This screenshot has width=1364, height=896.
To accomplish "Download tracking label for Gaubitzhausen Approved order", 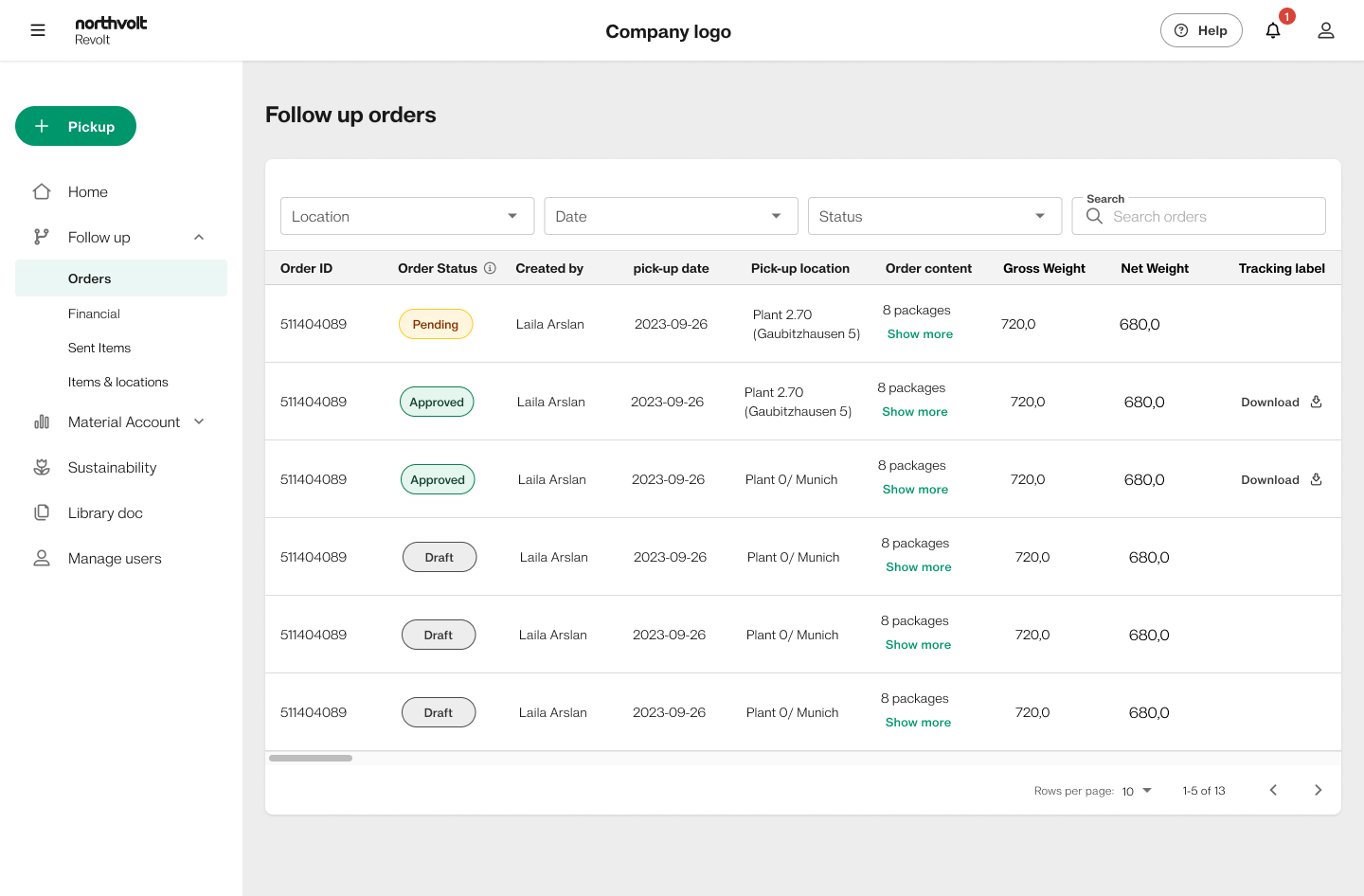I will (1282, 402).
